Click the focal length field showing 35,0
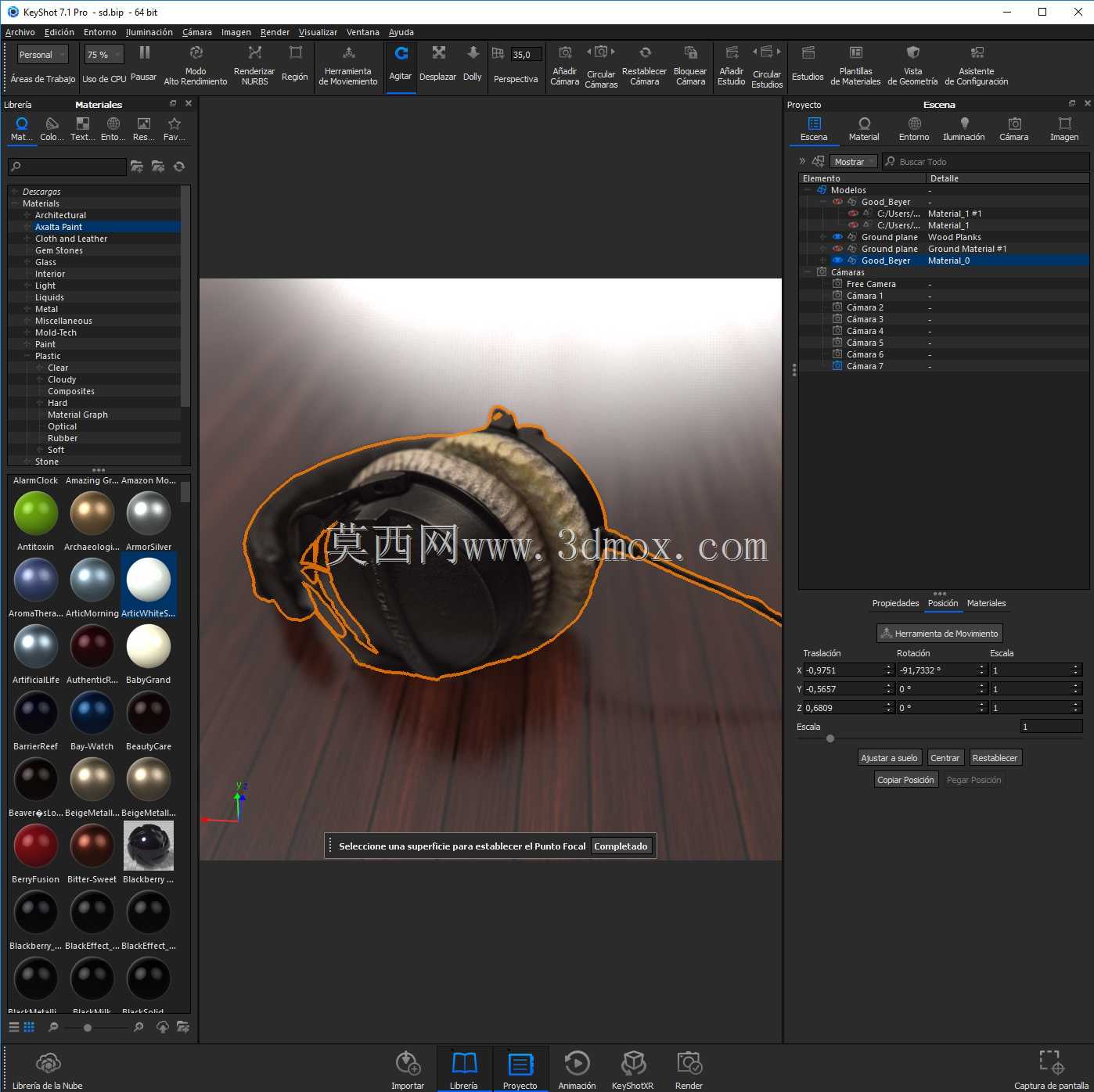Viewport: 1094px width, 1092px height. 526,55
